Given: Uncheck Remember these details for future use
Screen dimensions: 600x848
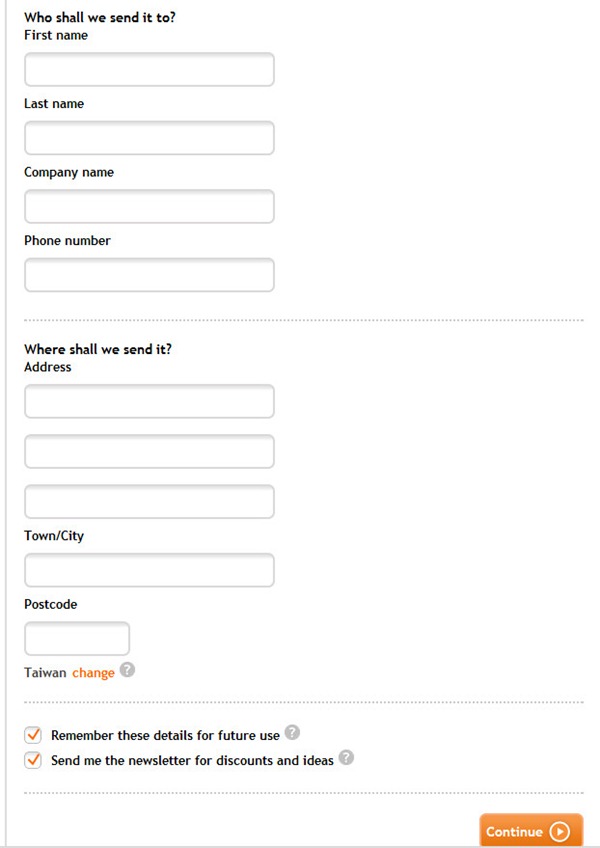Looking at the screenshot, I should click(x=33, y=735).
